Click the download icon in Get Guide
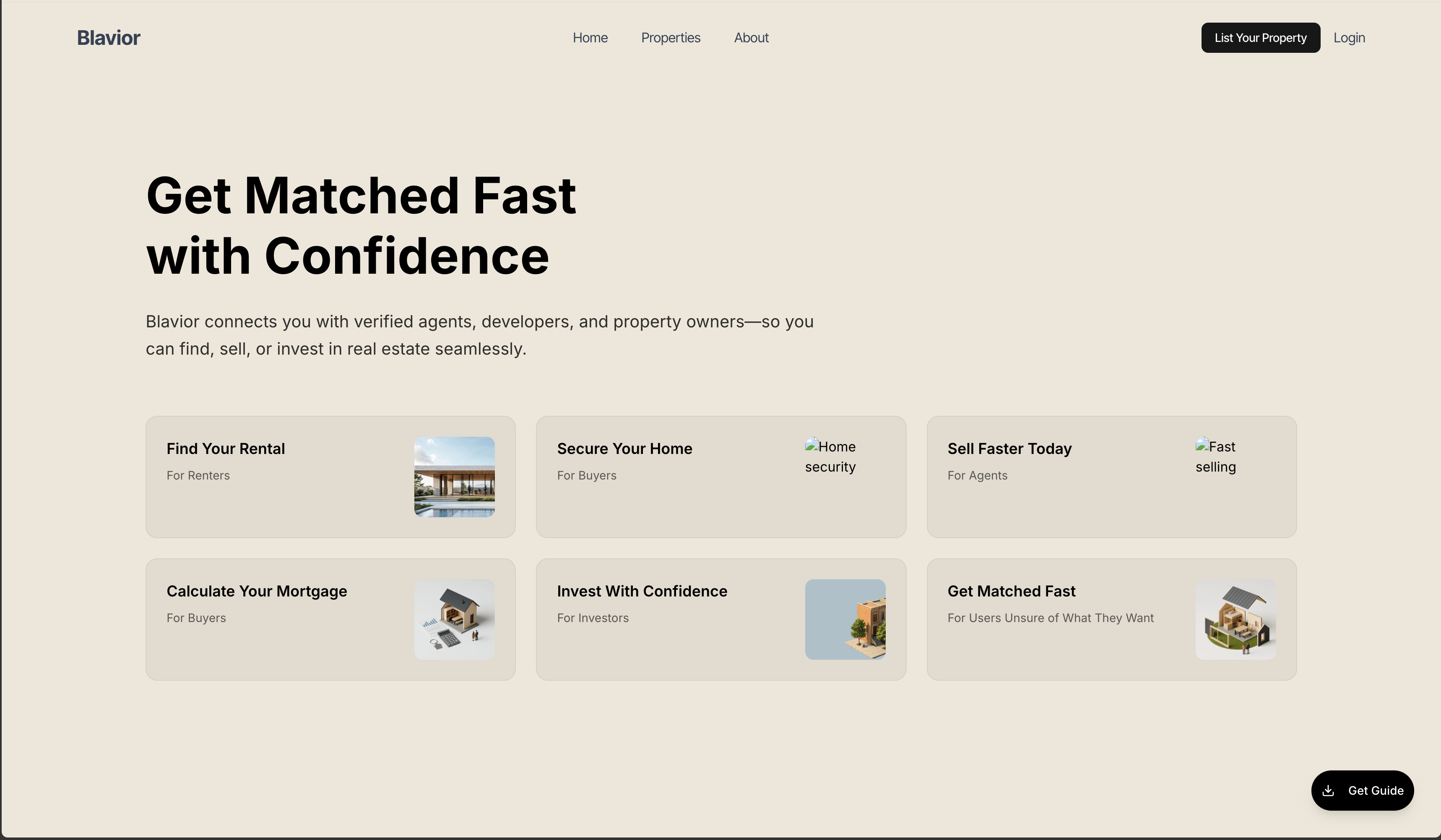The image size is (1441, 840). click(x=1328, y=790)
